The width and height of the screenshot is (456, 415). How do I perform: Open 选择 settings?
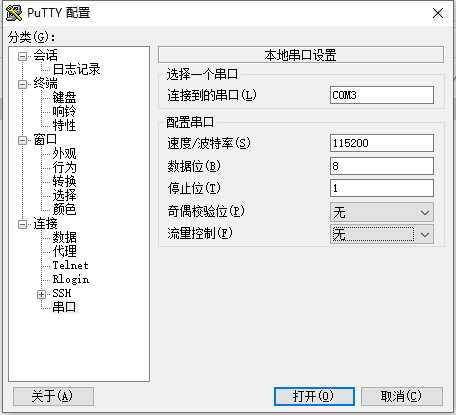[64, 195]
